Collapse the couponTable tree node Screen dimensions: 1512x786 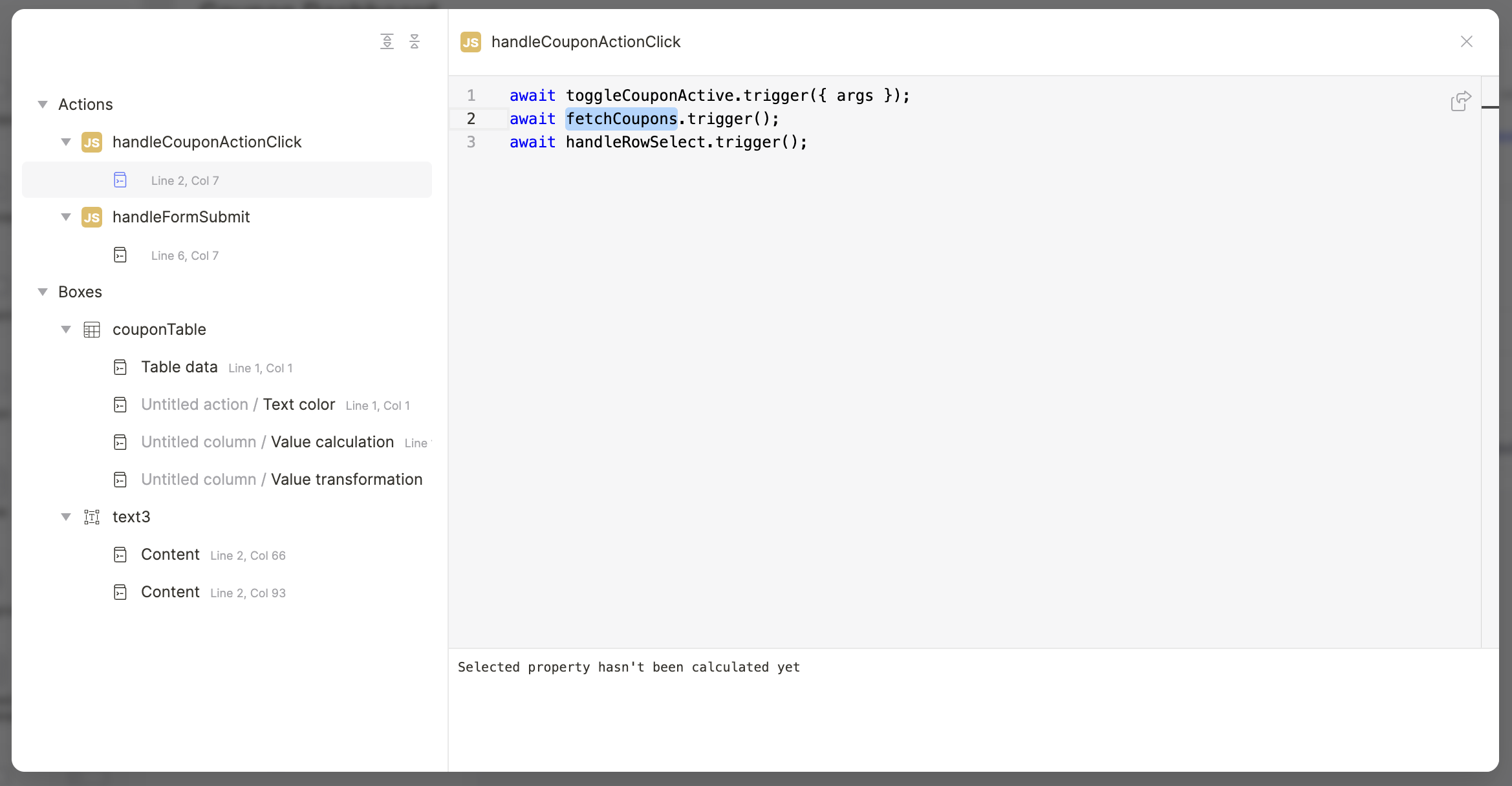tap(66, 330)
